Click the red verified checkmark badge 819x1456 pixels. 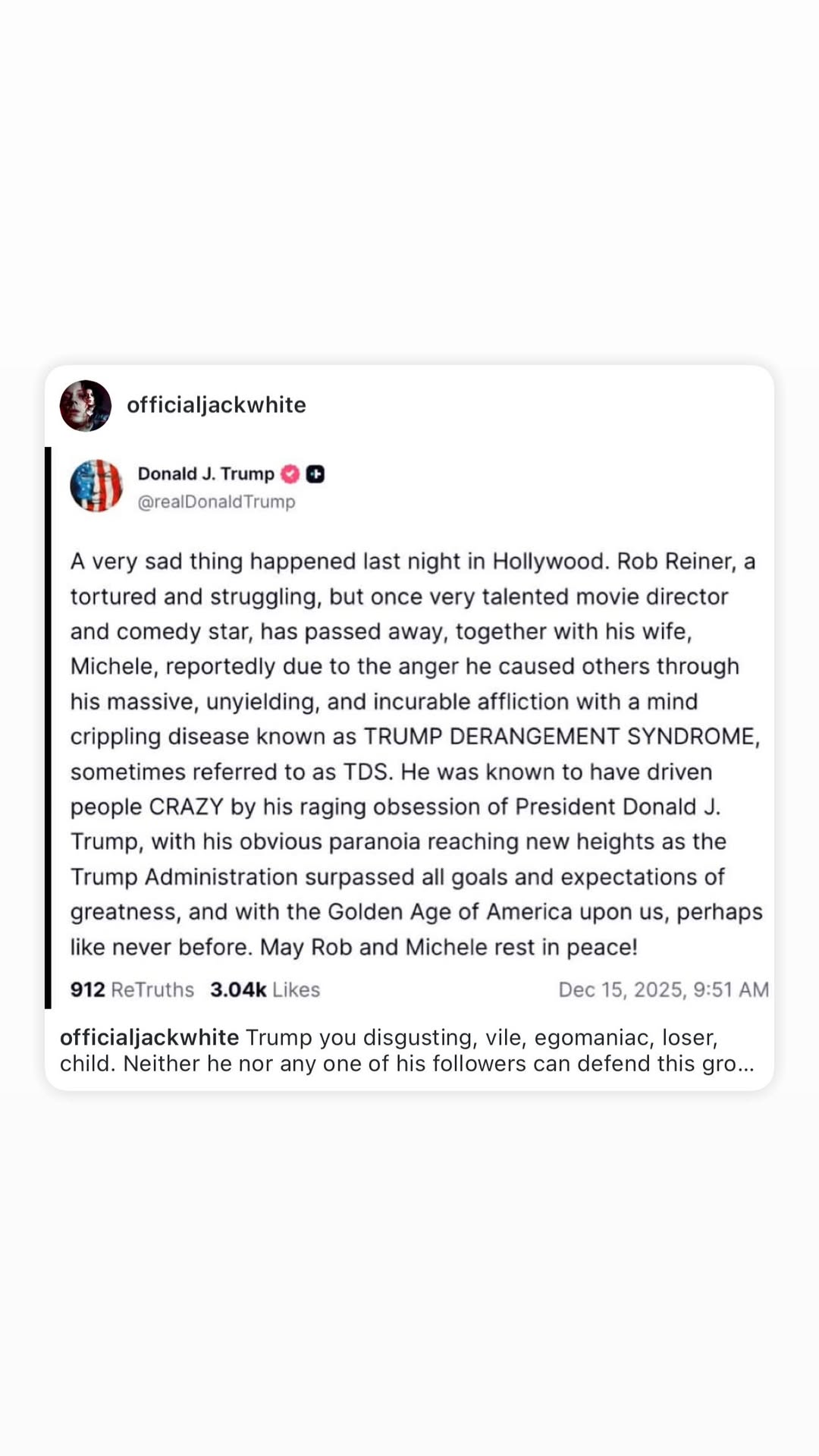(290, 474)
